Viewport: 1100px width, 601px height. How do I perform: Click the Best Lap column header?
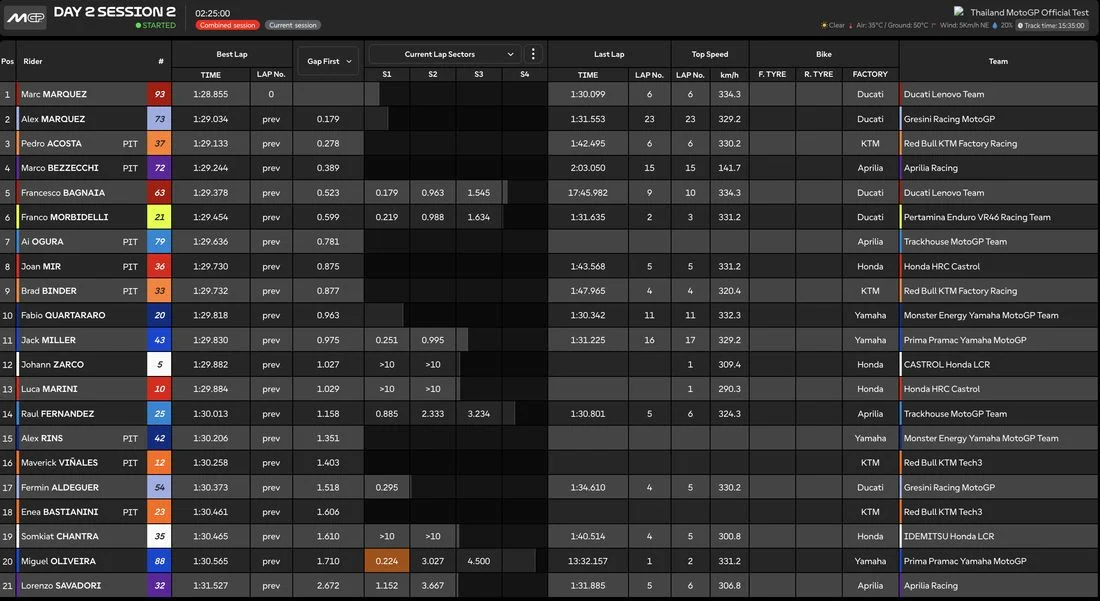pos(232,54)
